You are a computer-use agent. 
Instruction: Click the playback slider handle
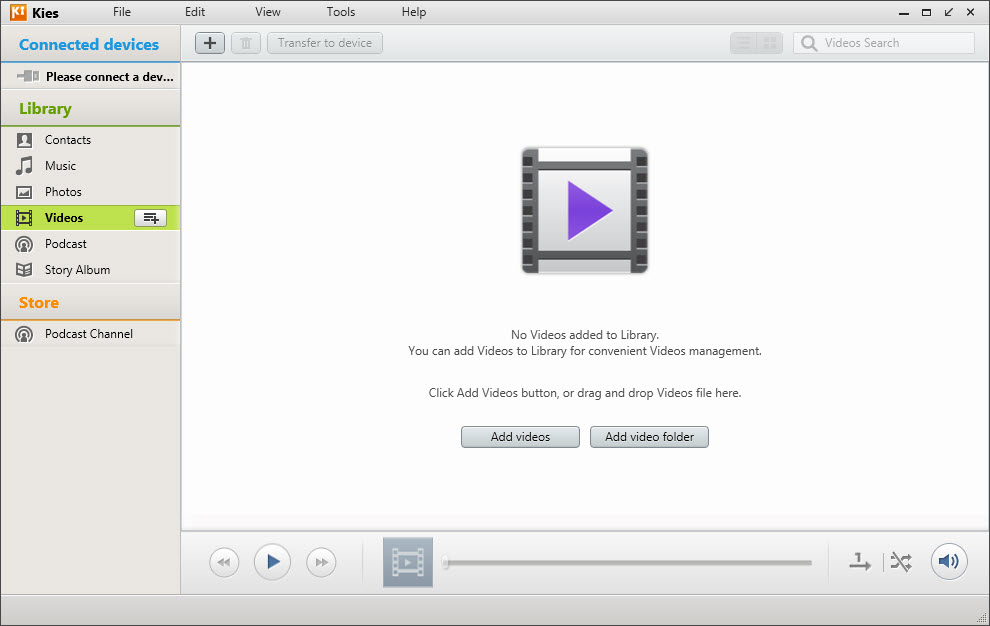pyautogui.click(x=445, y=562)
